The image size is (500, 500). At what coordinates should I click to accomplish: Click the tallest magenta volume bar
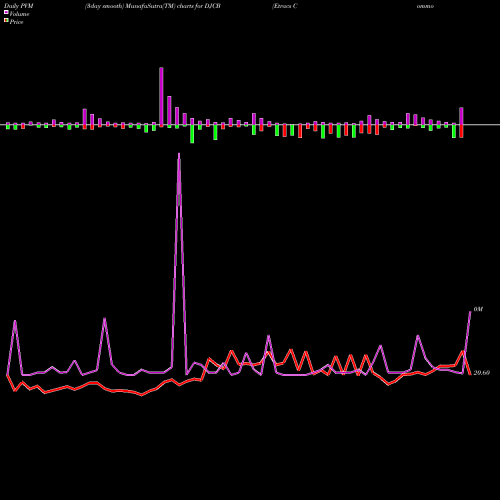[161, 97]
